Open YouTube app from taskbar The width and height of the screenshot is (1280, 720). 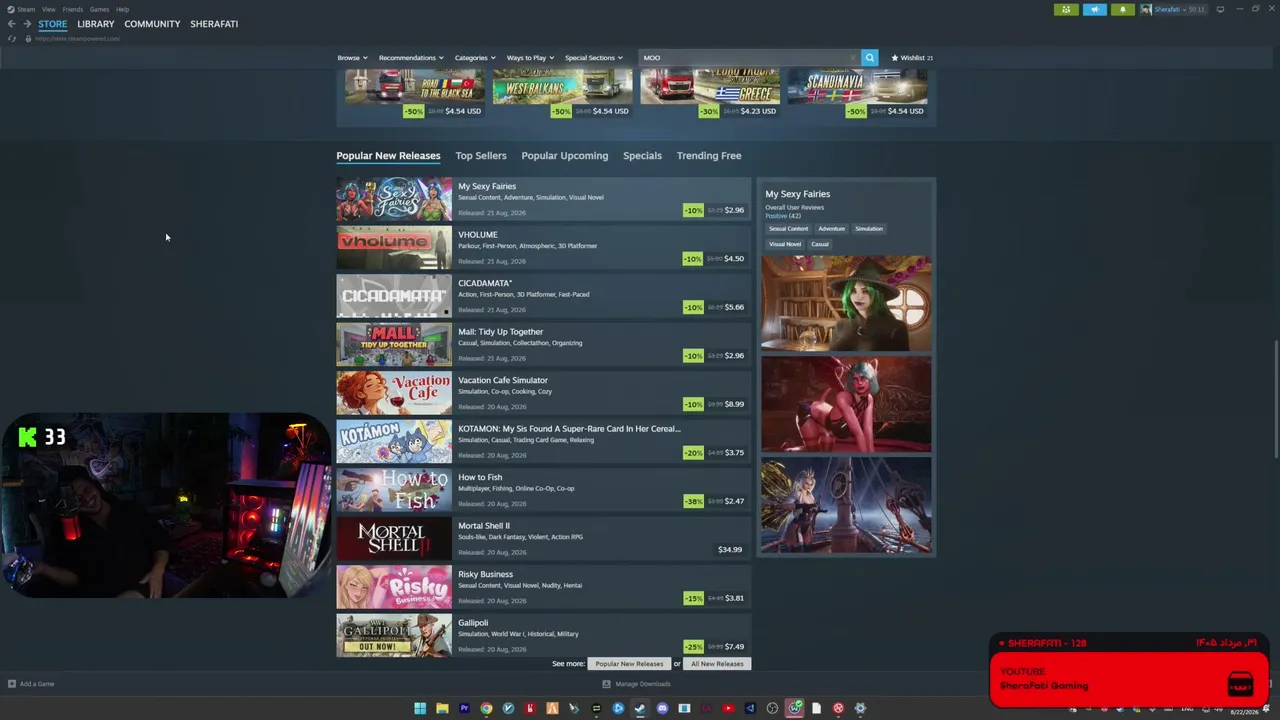click(x=728, y=708)
